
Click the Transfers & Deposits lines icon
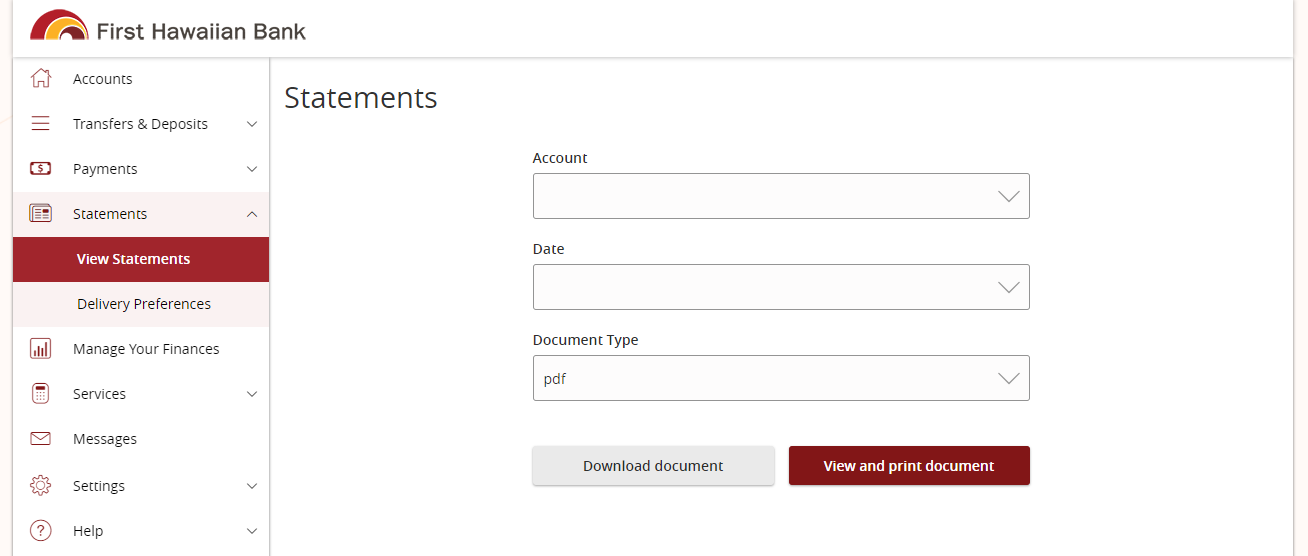click(40, 124)
